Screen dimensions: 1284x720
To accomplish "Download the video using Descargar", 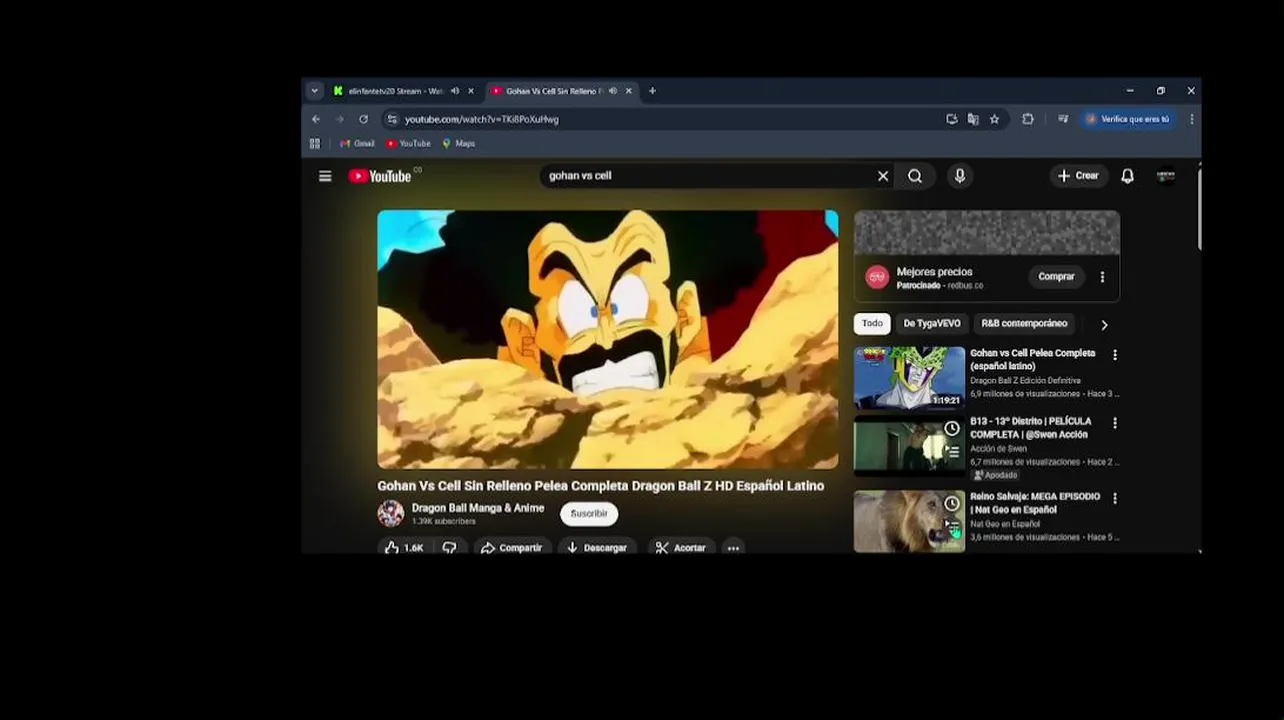I will [x=596, y=548].
